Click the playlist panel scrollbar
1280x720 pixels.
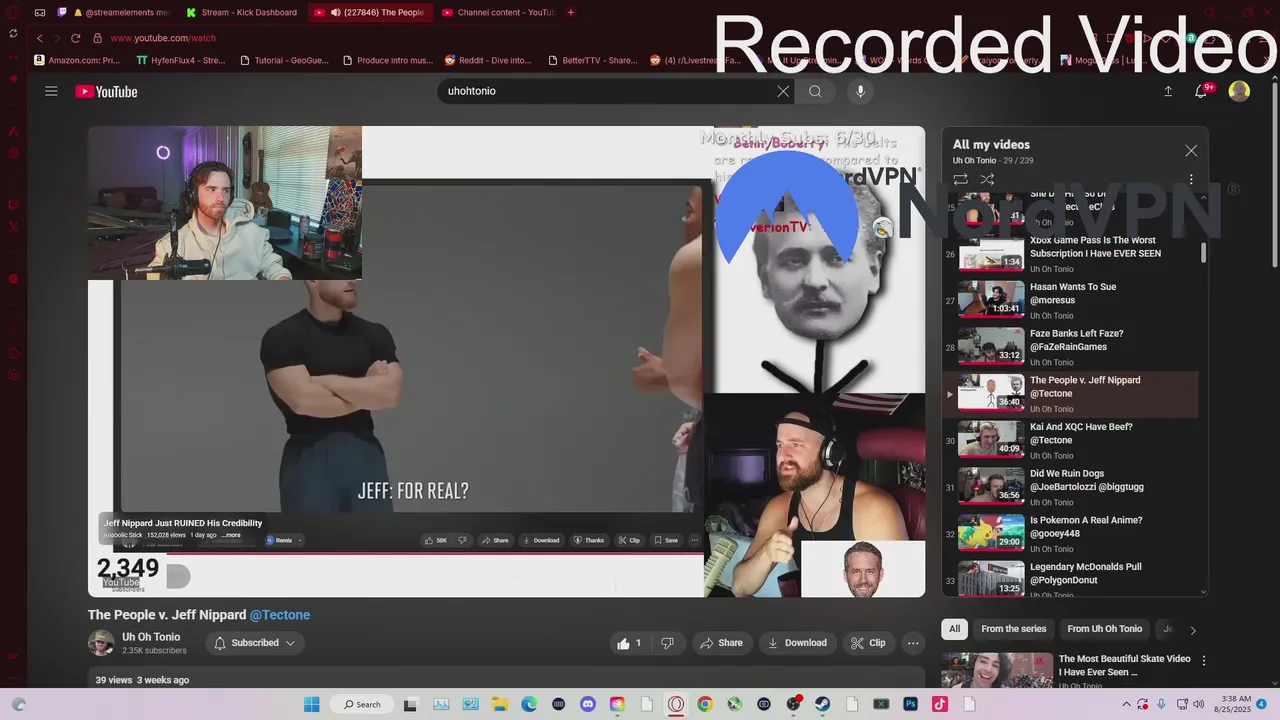point(1203,253)
